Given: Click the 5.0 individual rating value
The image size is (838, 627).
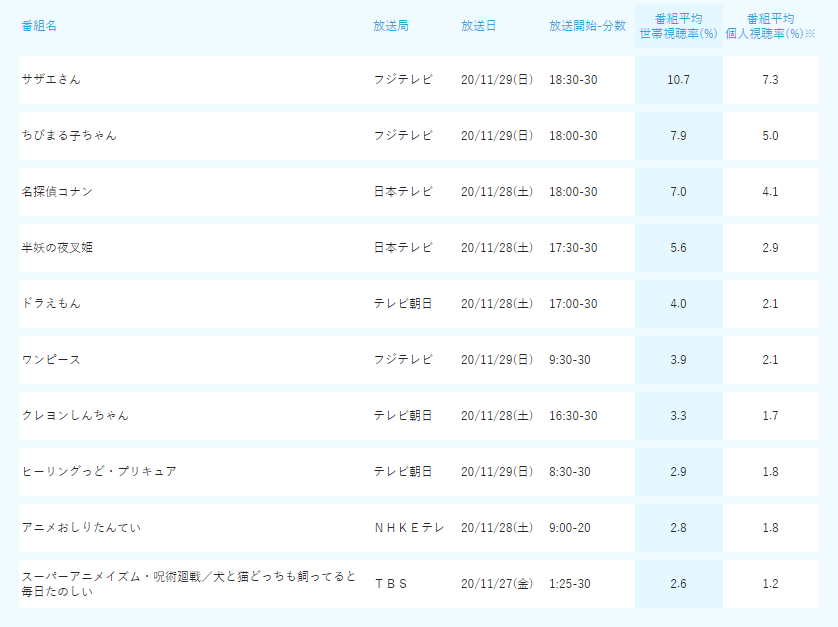Looking at the screenshot, I should pos(770,136).
